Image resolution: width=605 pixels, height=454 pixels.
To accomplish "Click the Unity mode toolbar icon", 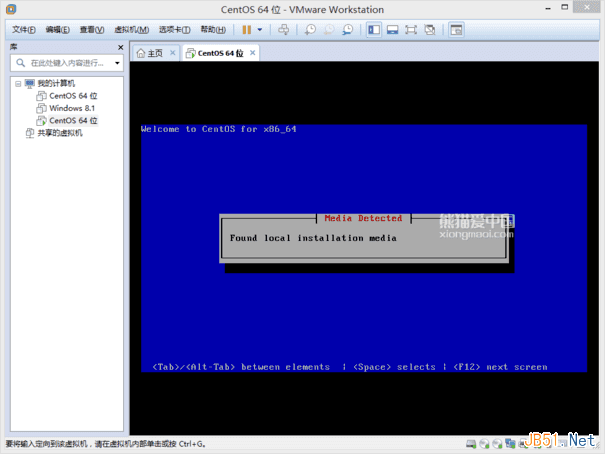I will pos(430,30).
